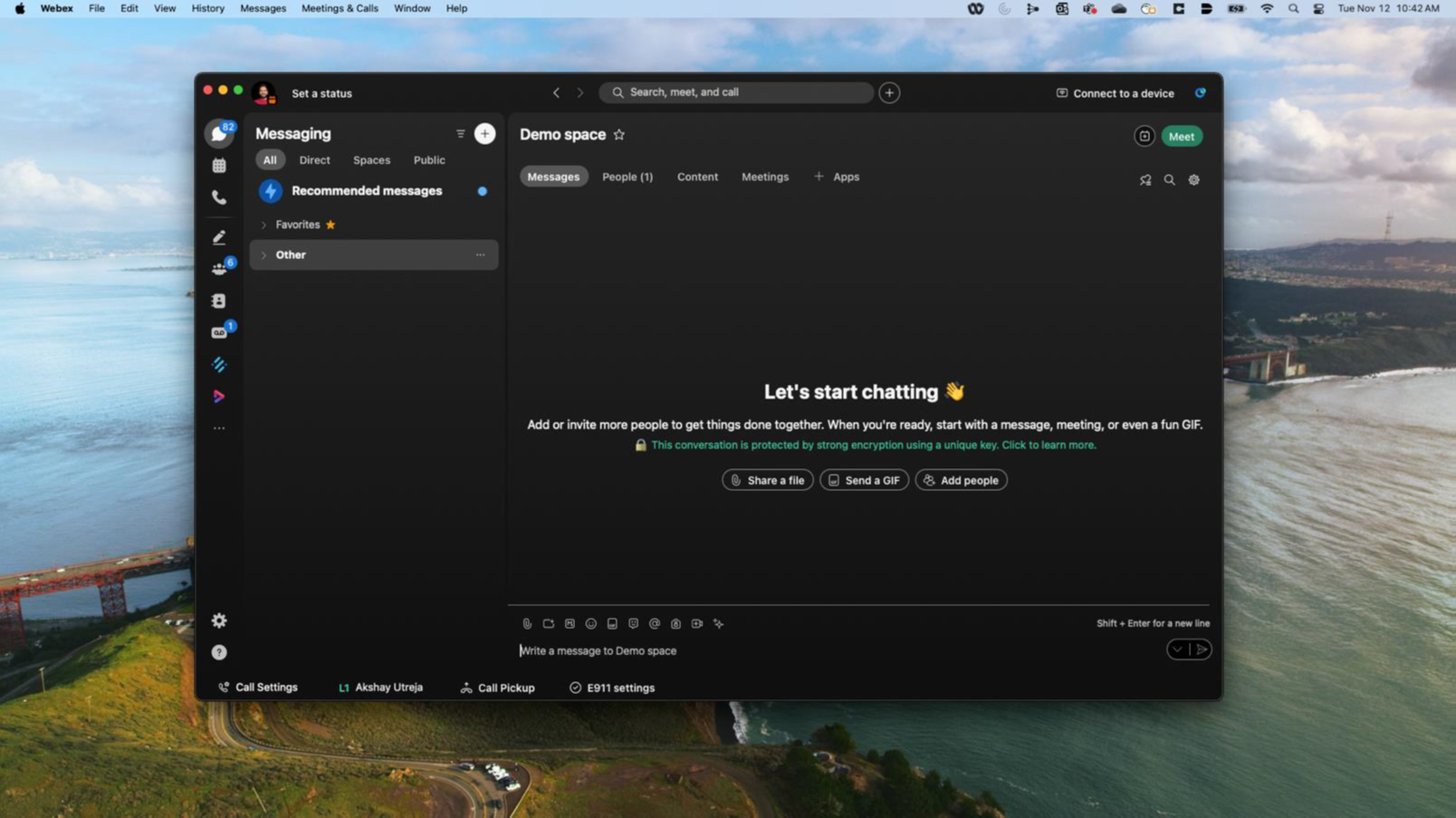Click the Recommended messages lightning icon
This screenshot has width=1456, height=818.
click(x=271, y=191)
